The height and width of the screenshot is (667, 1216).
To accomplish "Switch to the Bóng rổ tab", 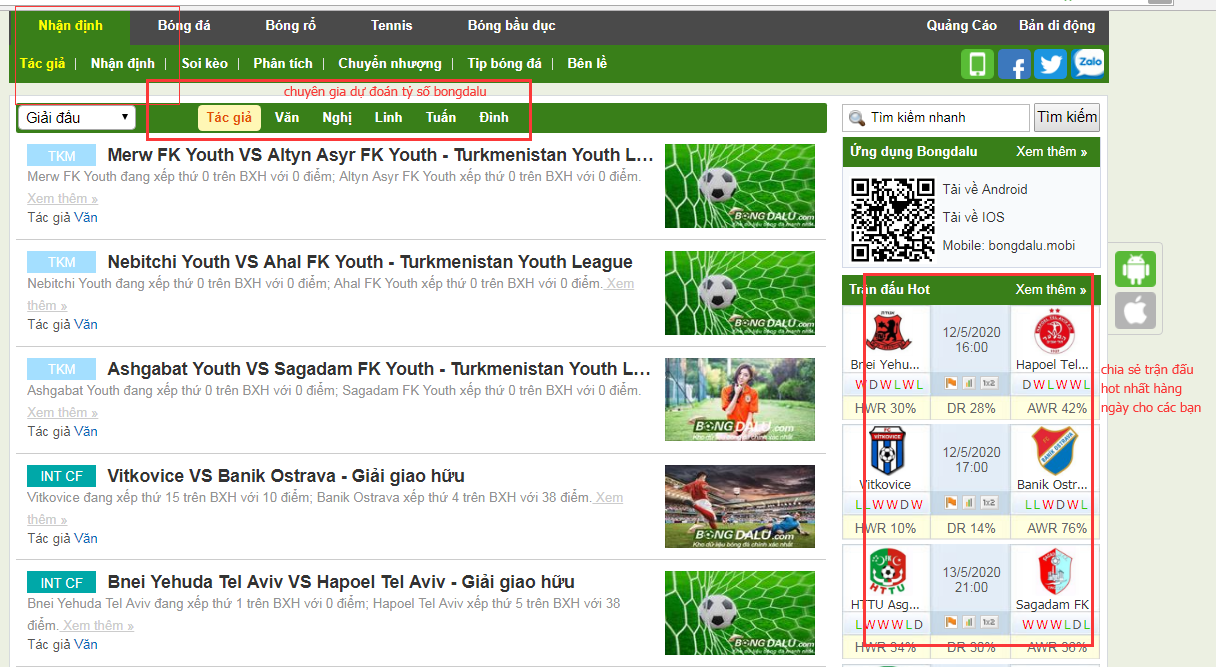I will click(290, 26).
